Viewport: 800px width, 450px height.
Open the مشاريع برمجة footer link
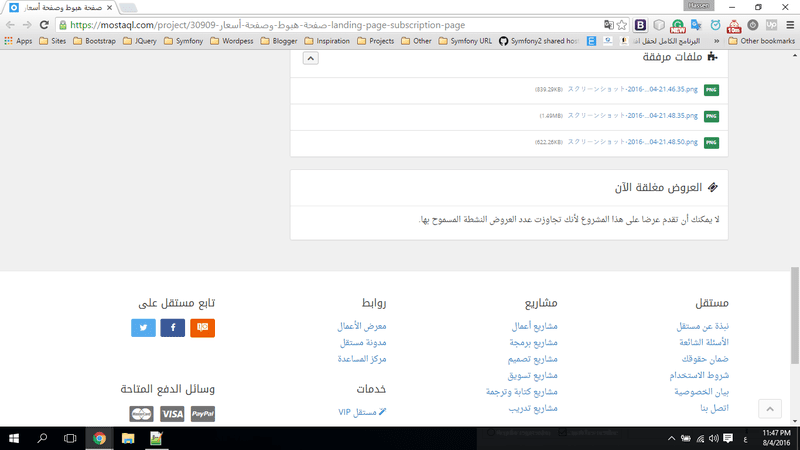533,342
